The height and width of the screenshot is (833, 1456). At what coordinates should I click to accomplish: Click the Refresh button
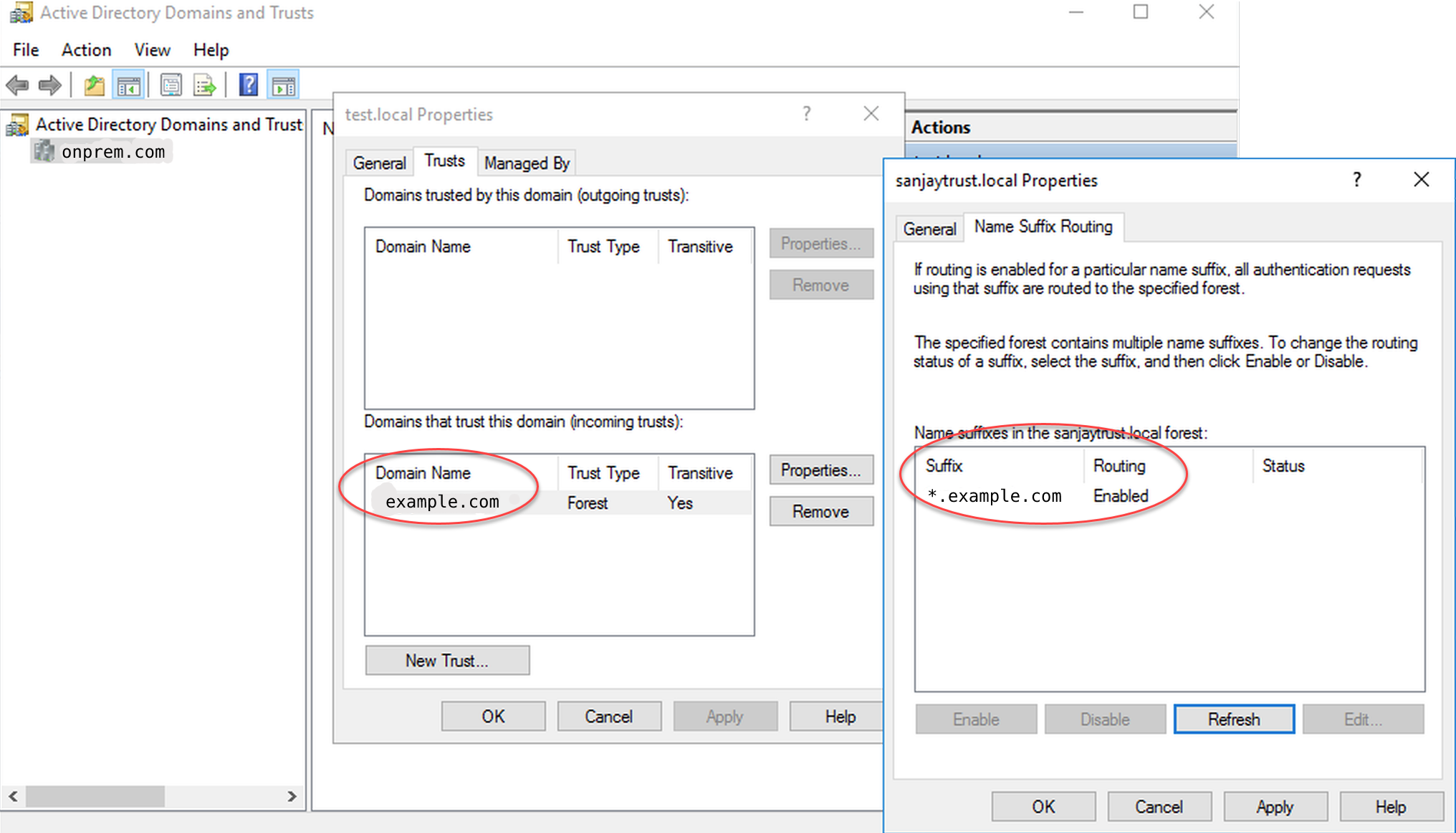[x=1233, y=719]
